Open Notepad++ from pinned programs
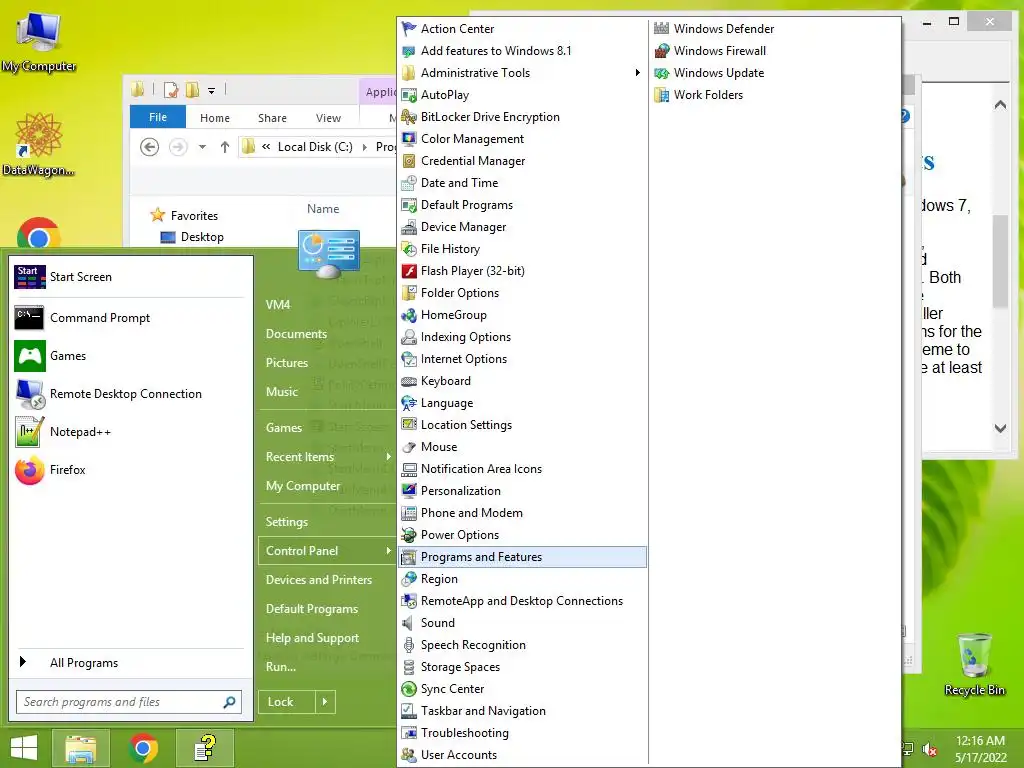The image size is (1024, 768). pos(129,432)
